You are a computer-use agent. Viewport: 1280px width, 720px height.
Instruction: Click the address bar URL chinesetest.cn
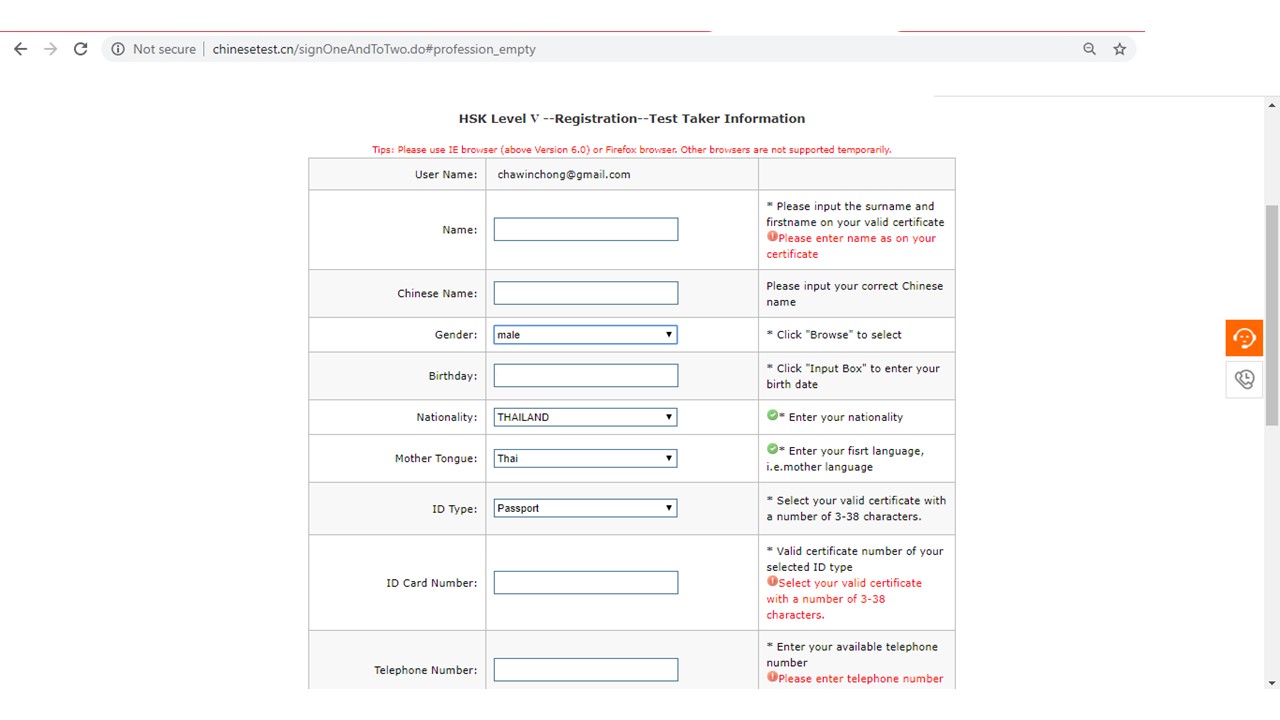click(x=374, y=49)
